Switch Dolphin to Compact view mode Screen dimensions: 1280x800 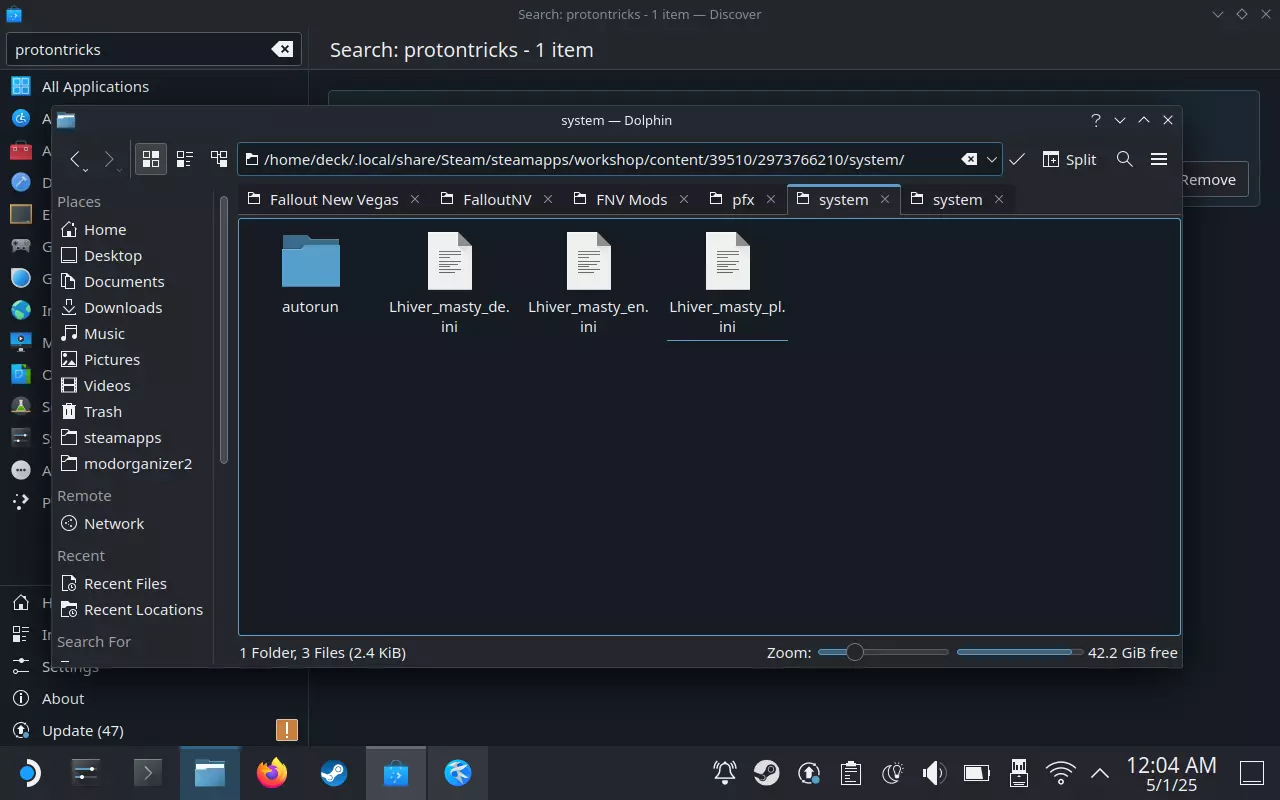tap(185, 159)
